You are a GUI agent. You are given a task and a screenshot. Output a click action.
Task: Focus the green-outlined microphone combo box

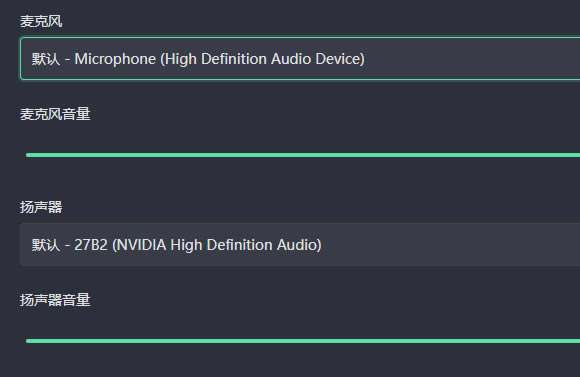[300, 58]
